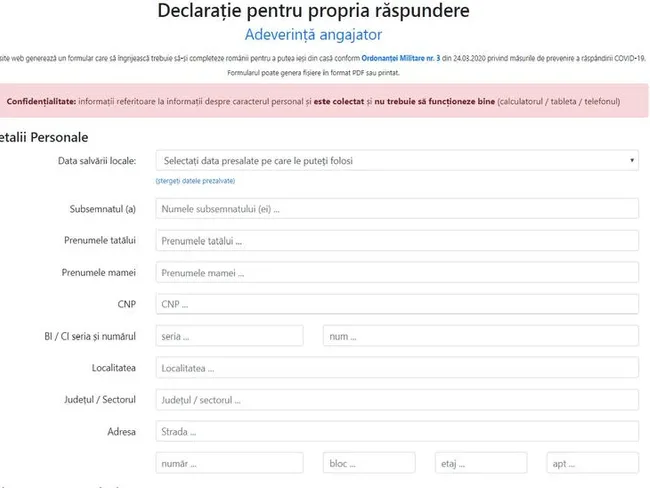Focus the Strada address field
Screen dimensions: 650x488
[x=397, y=432]
